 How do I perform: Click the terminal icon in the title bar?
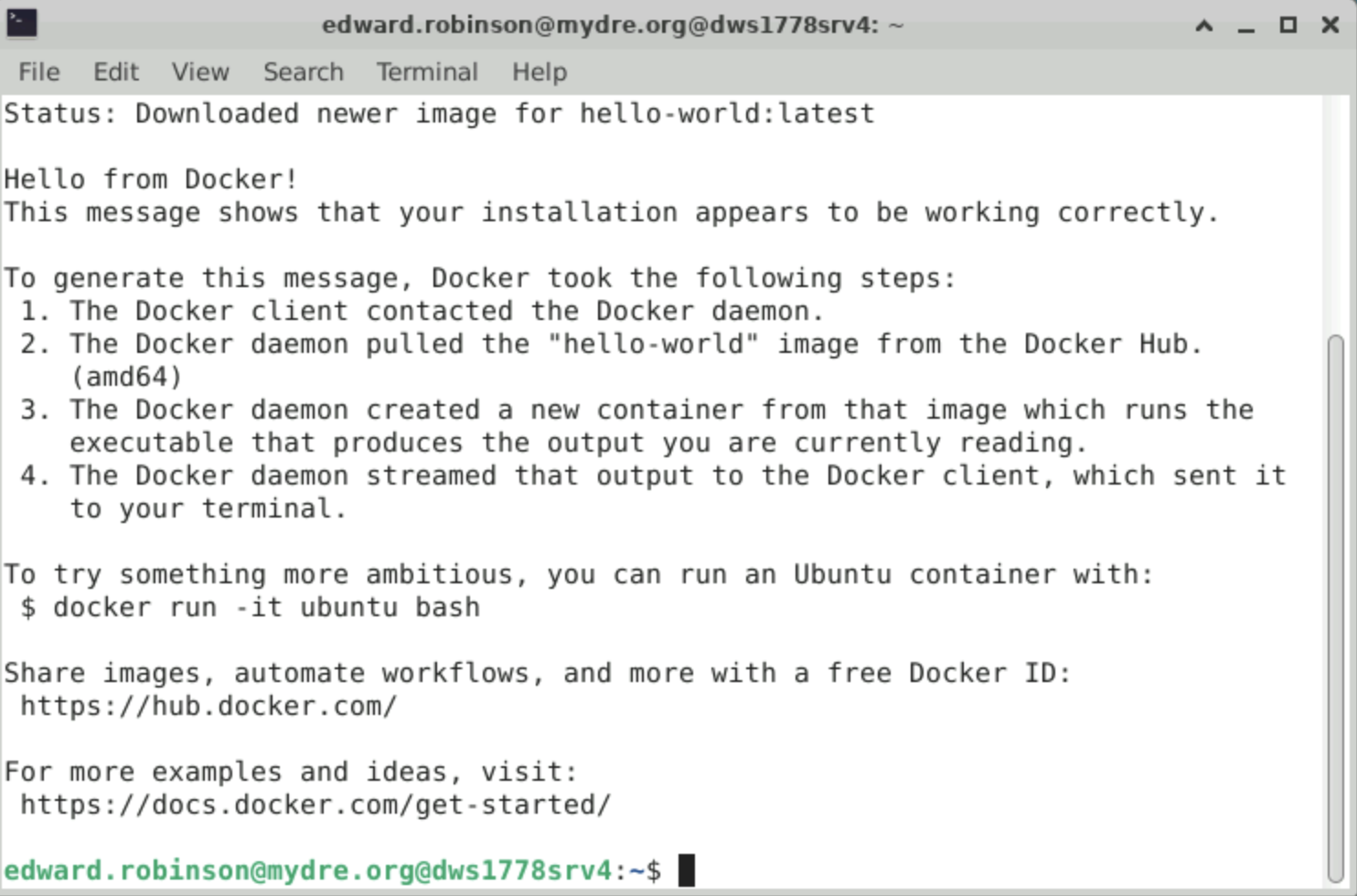(22, 24)
